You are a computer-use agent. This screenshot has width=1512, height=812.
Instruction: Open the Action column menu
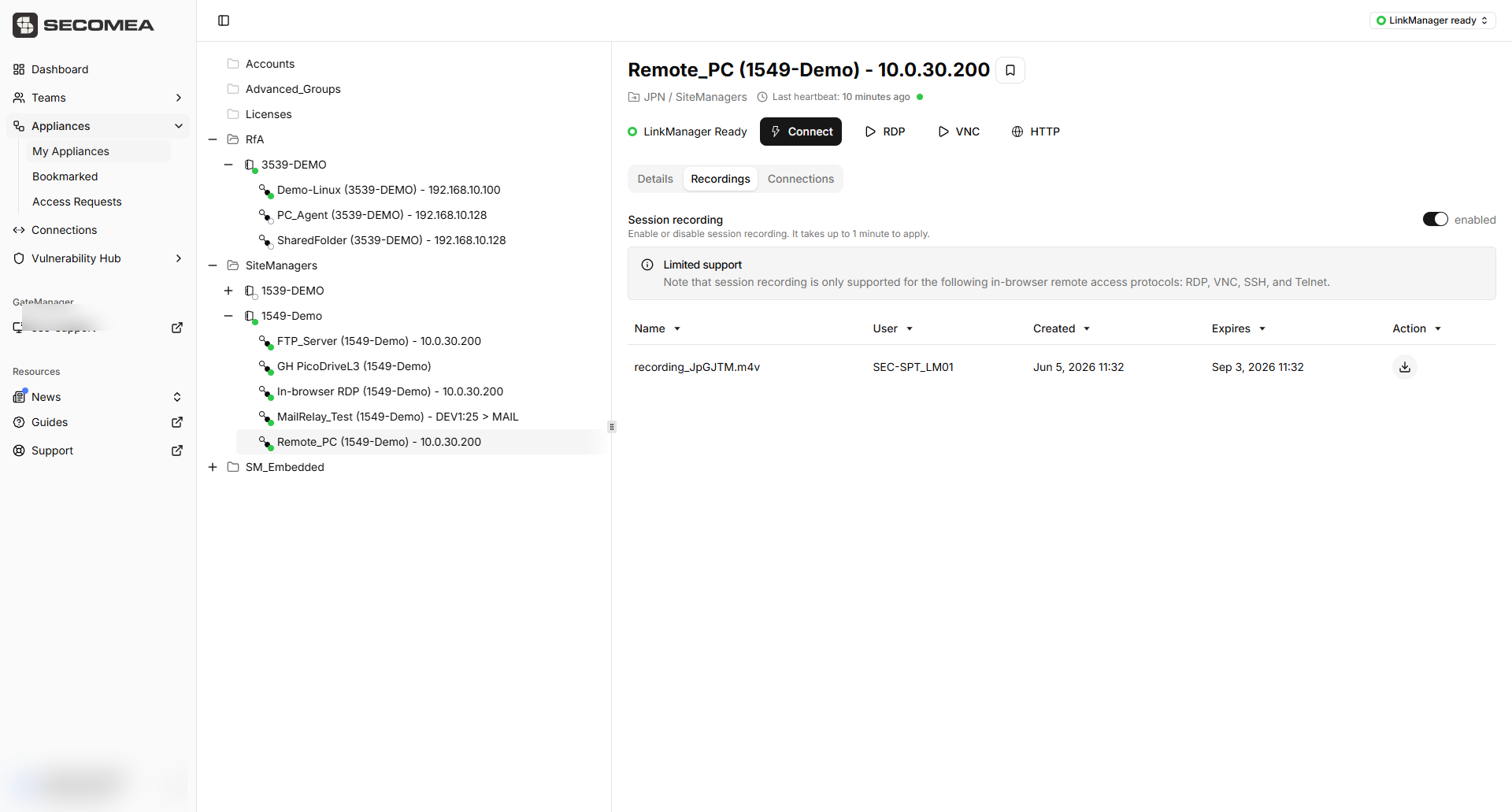pyautogui.click(x=1417, y=328)
